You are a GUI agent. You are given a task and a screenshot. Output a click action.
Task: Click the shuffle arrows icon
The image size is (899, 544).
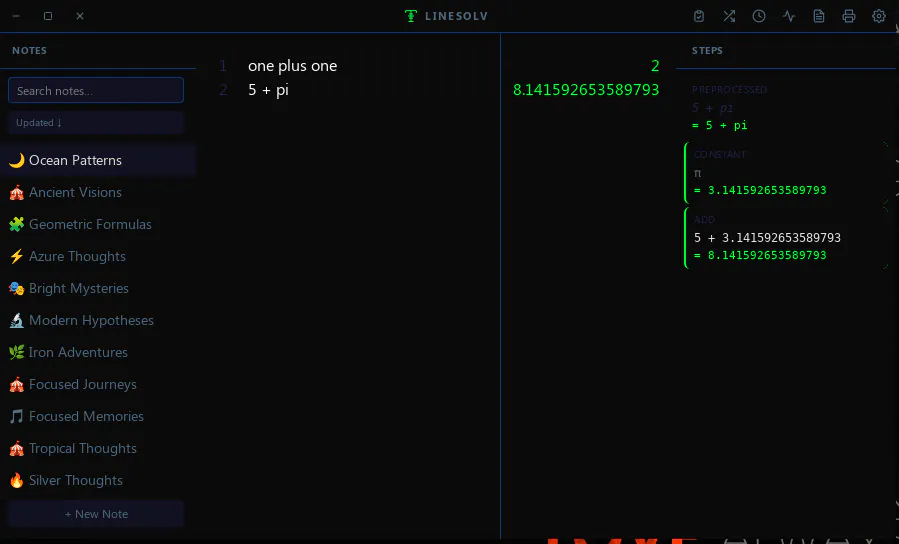click(729, 16)
